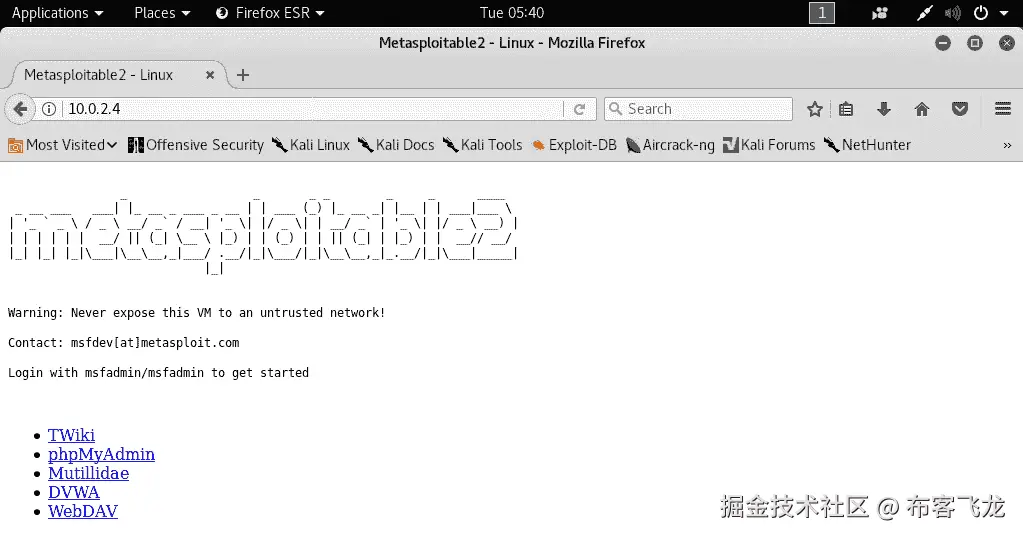This screenshot has width=1023, height=538.
Task: Close the Metasploitable2 - Linux tab
Action: point(210,75)
